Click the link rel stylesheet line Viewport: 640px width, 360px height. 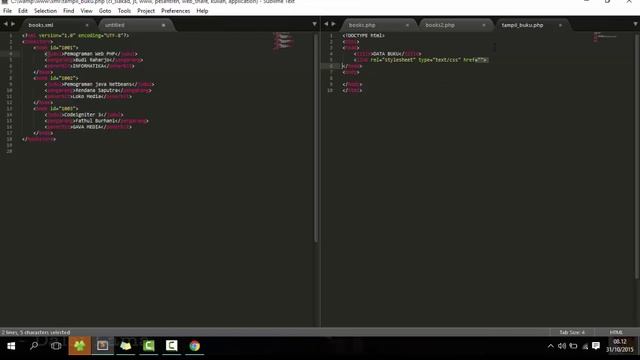pyautogui.click(x=421, y=60)
